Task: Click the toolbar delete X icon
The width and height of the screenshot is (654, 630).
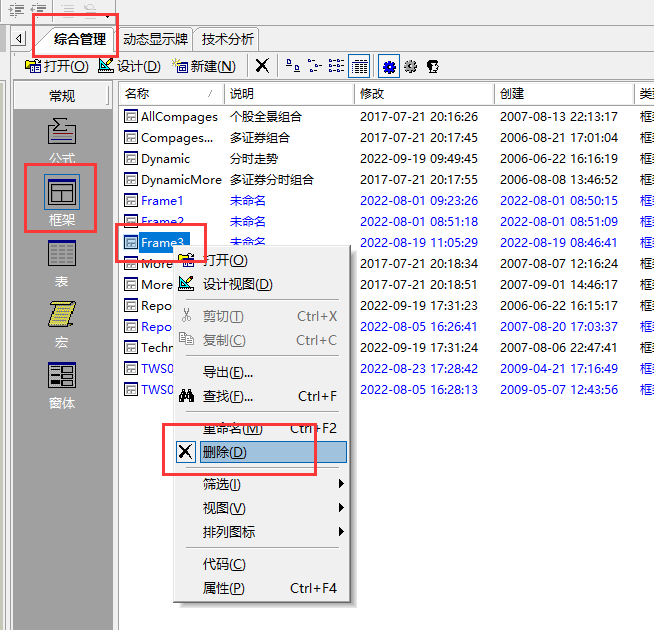Action: (x=262, y=66)
